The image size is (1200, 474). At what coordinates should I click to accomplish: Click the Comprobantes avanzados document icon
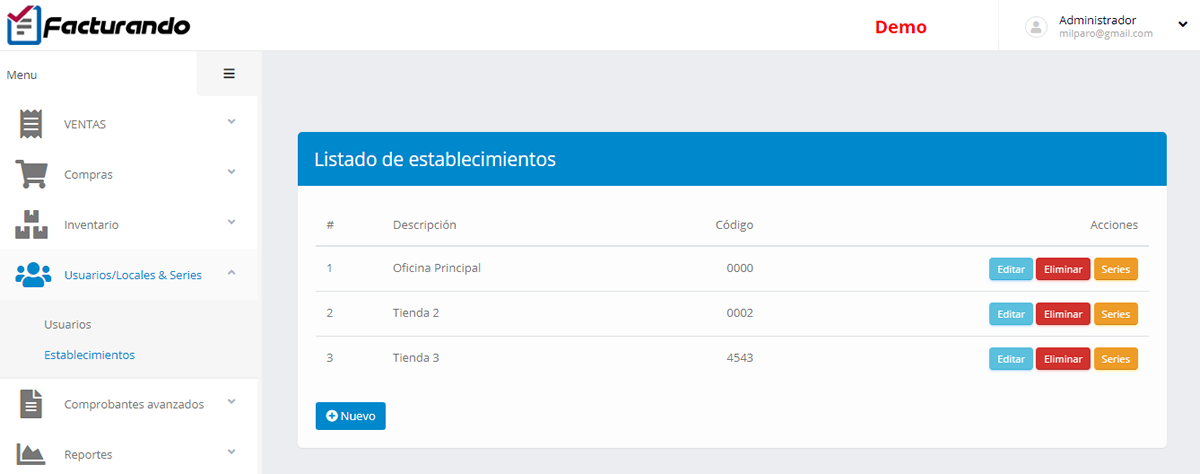31,404
